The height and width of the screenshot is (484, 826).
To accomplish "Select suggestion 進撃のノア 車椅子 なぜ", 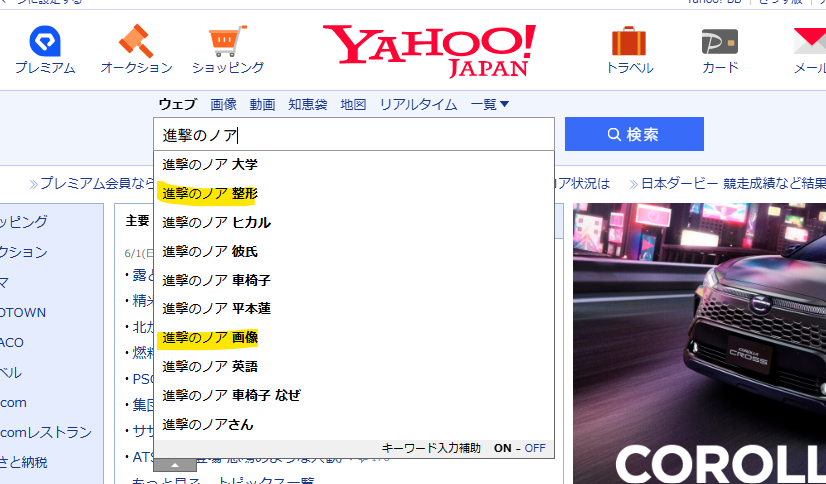I will pos(354,395).
